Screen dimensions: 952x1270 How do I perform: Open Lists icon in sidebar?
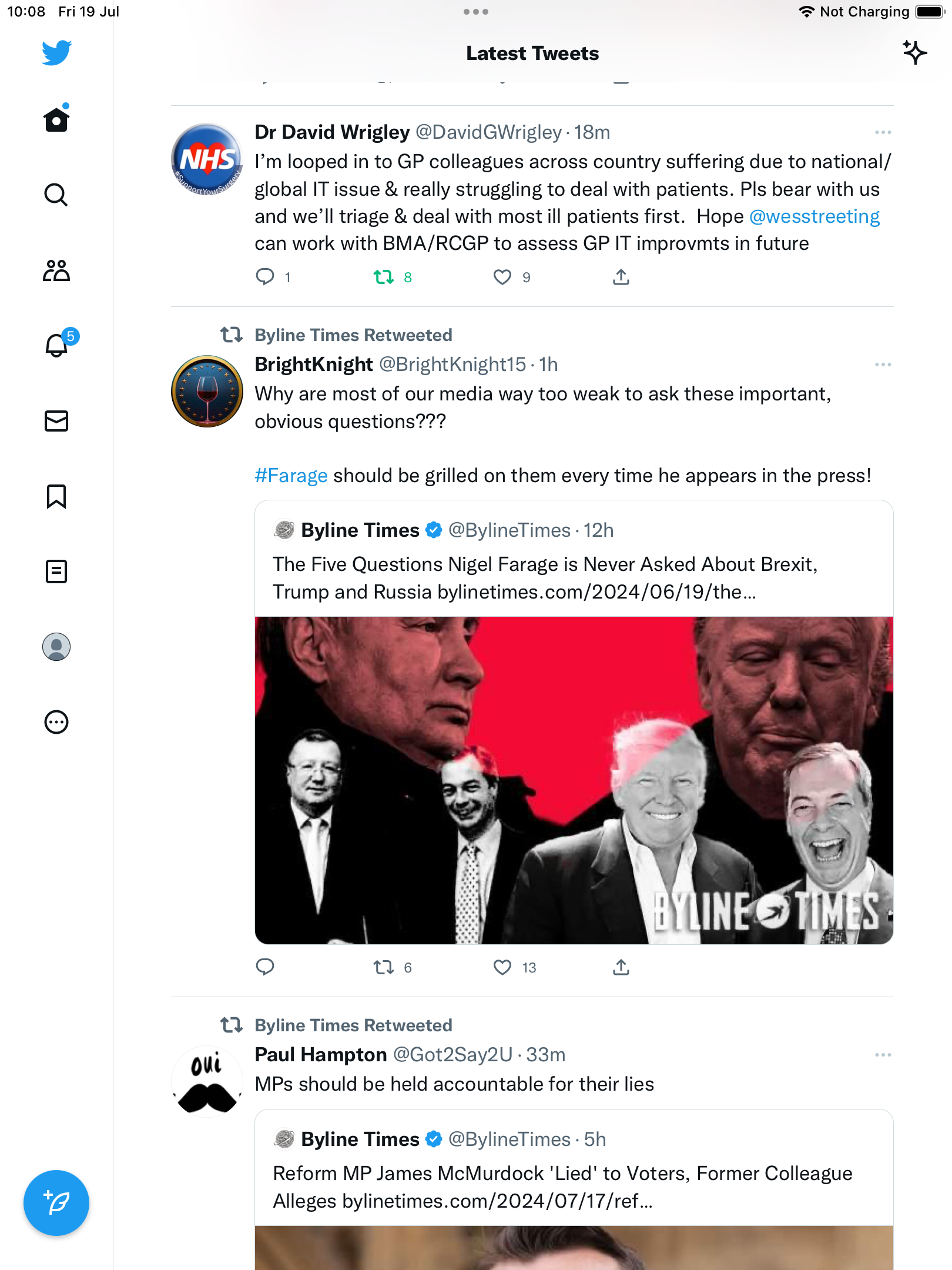pyautogui.click(x=56, y=571)
